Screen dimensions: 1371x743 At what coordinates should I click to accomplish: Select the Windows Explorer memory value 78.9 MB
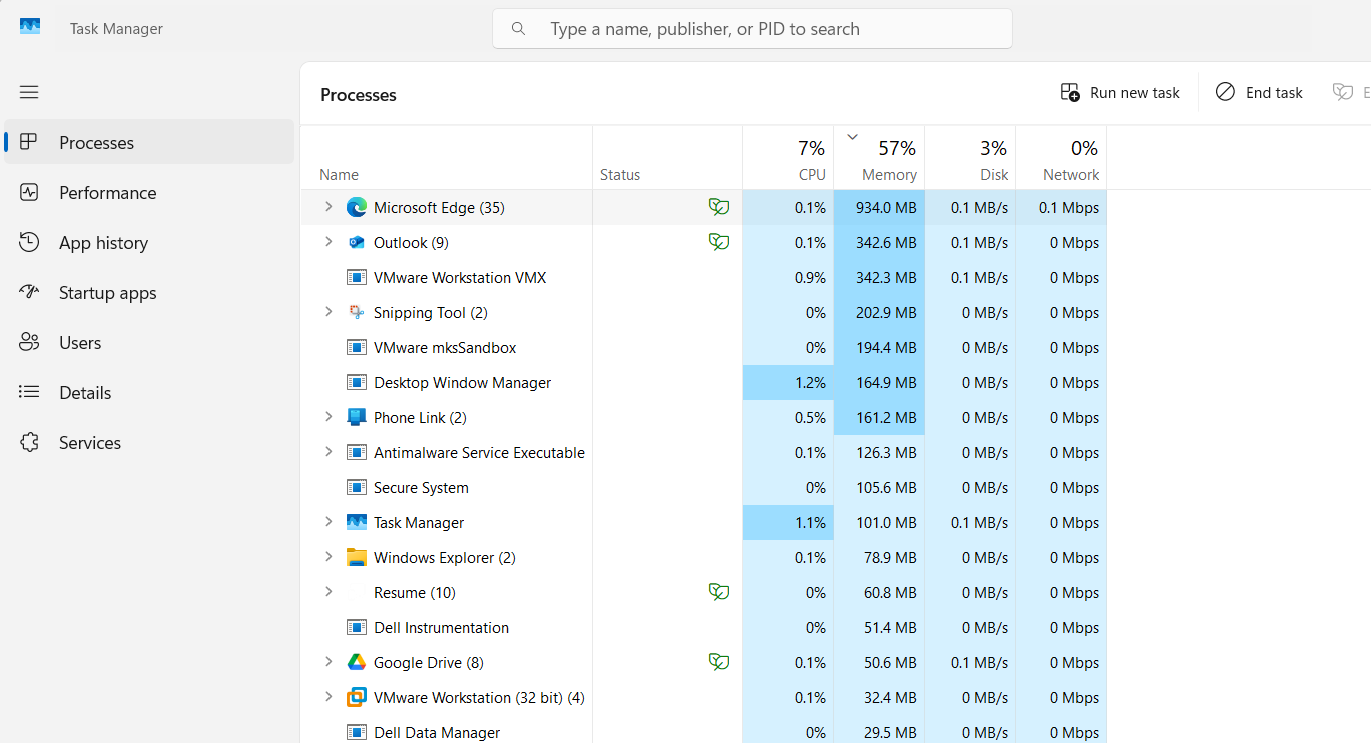891,557
